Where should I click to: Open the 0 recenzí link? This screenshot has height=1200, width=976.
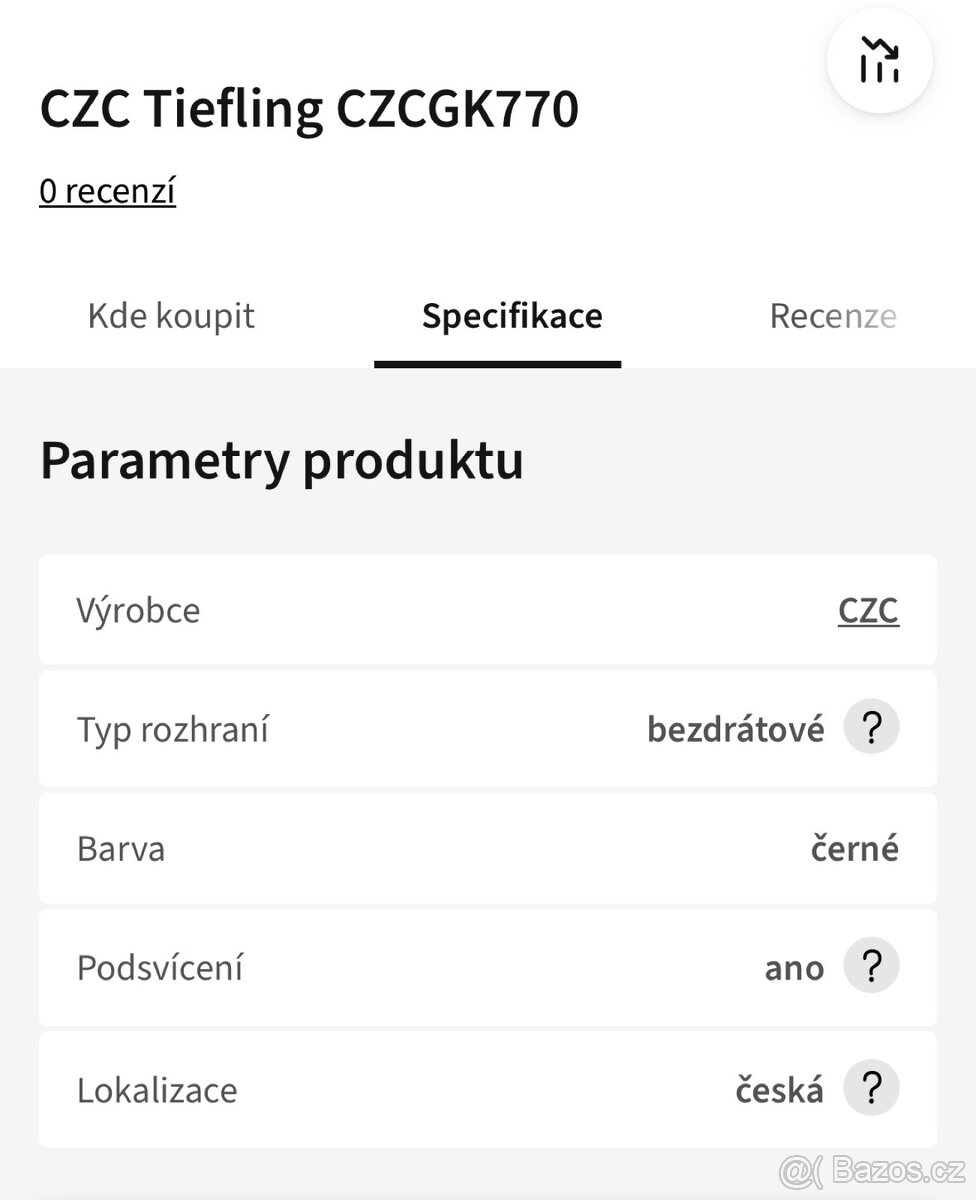coord(107,190)
